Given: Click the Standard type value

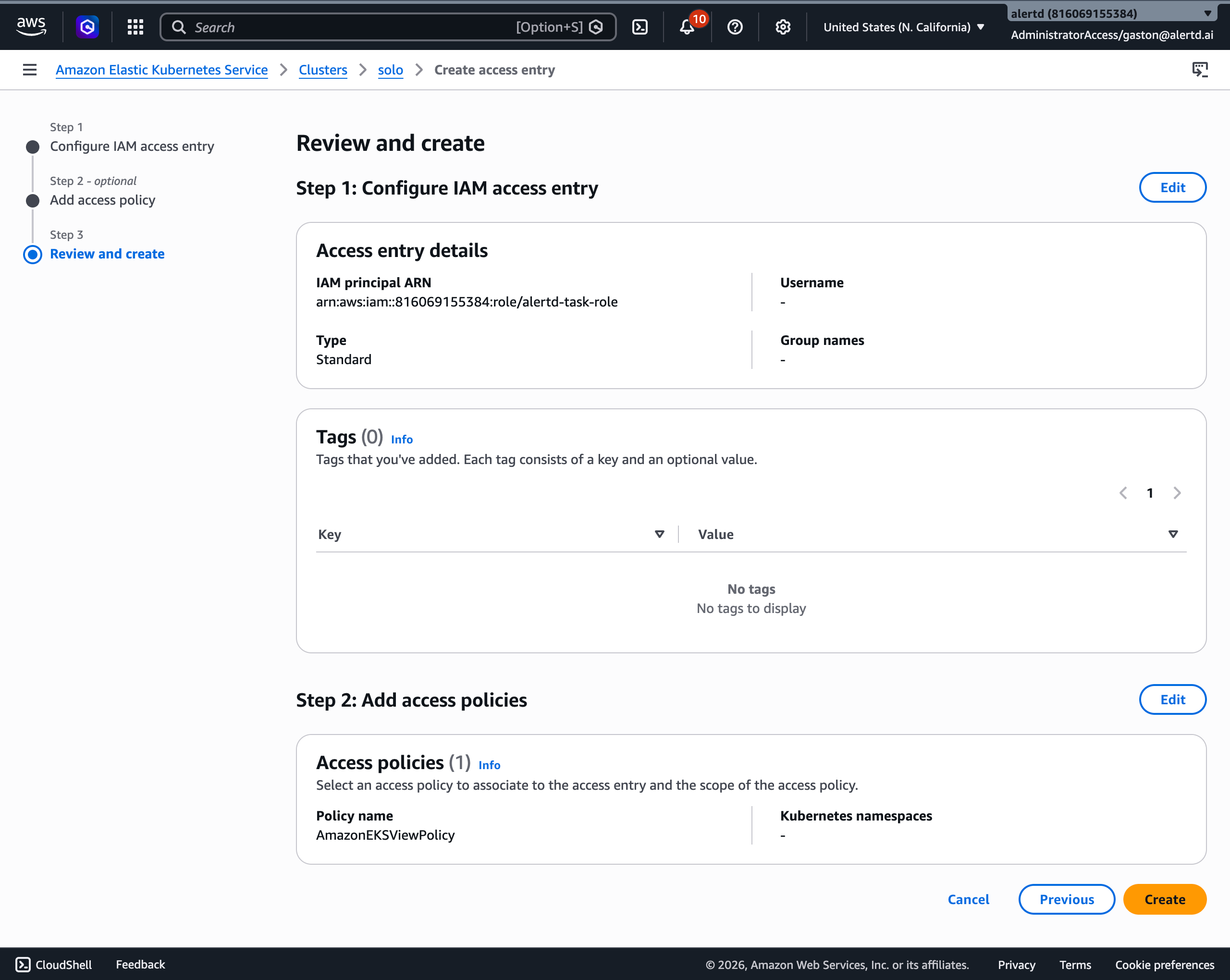Looking at the screenshot, I should click(344, 359).
